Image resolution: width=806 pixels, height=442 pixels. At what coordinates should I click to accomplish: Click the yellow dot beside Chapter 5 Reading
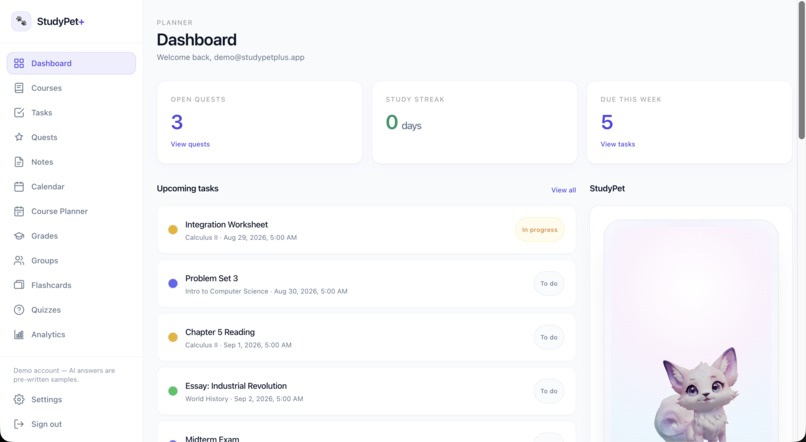(173, 337)
